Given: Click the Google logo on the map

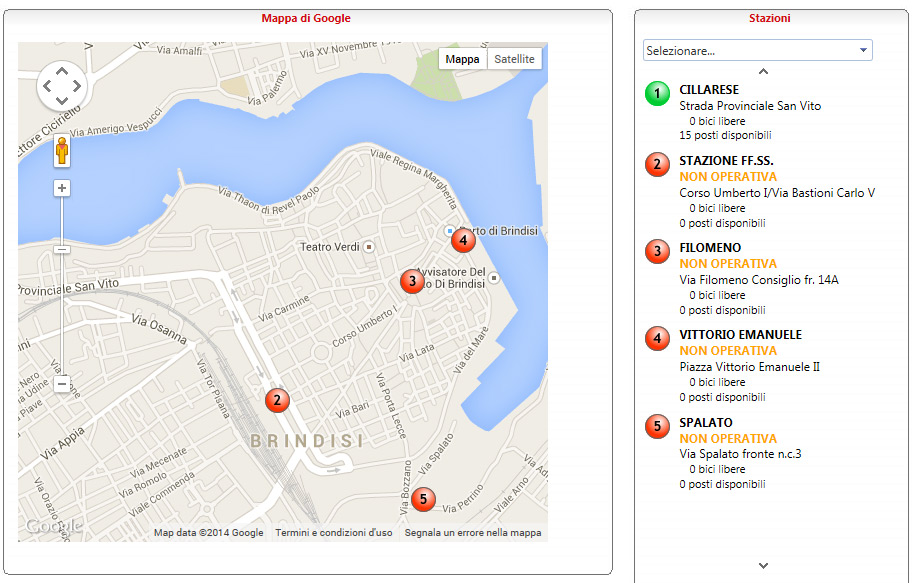Looking at the screenshot, I should click(53, 526).
